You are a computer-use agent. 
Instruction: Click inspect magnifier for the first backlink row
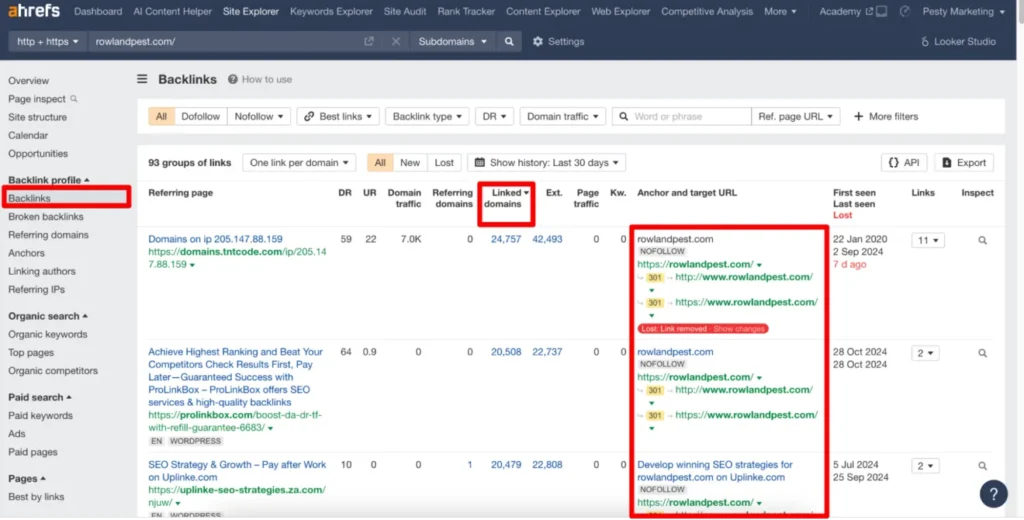point(982,241)
